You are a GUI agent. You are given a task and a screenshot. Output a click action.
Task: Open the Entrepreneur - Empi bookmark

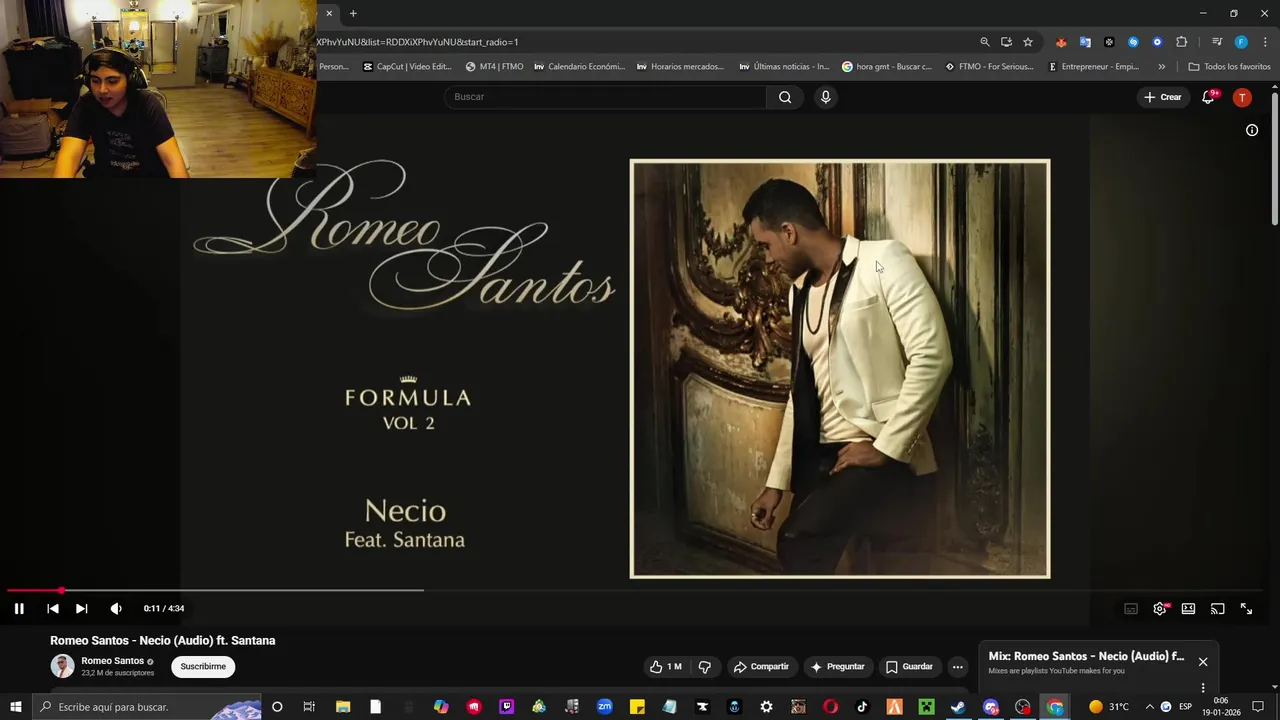pos(1094,67)
